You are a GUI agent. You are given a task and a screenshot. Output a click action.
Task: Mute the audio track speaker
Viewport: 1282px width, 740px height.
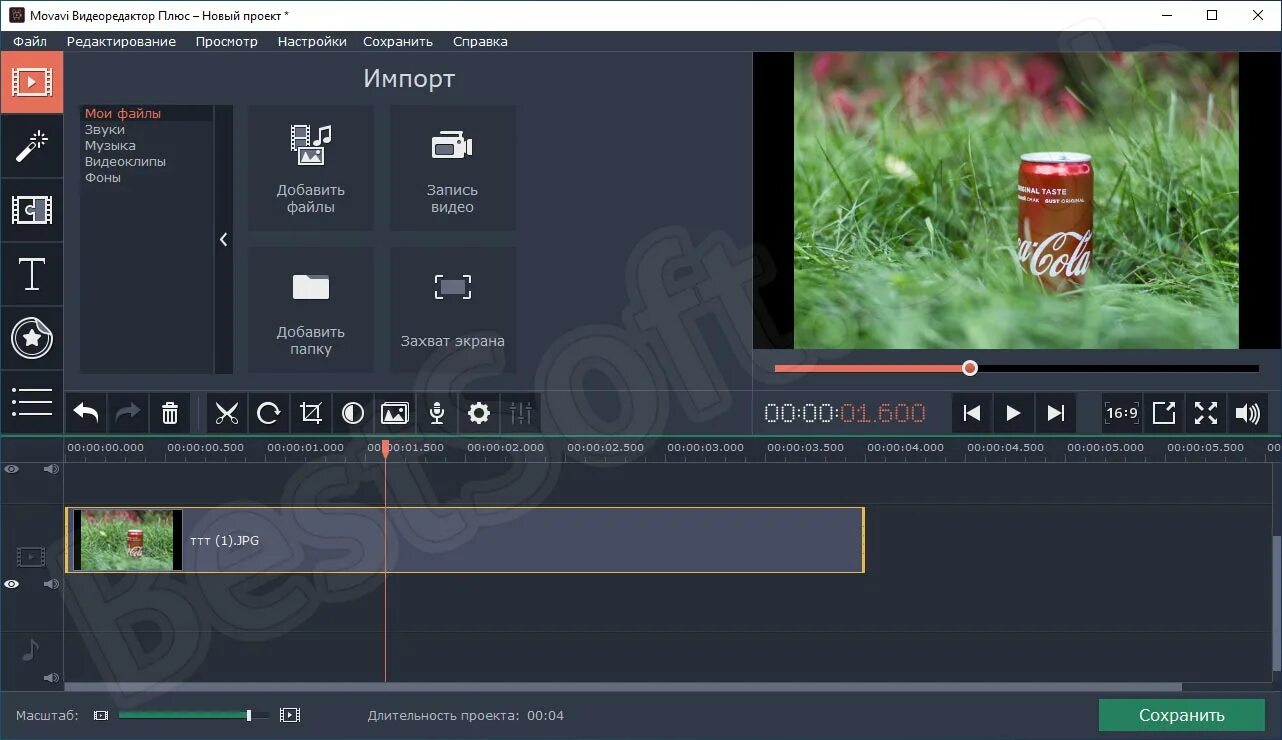click(x=51, y=678)
